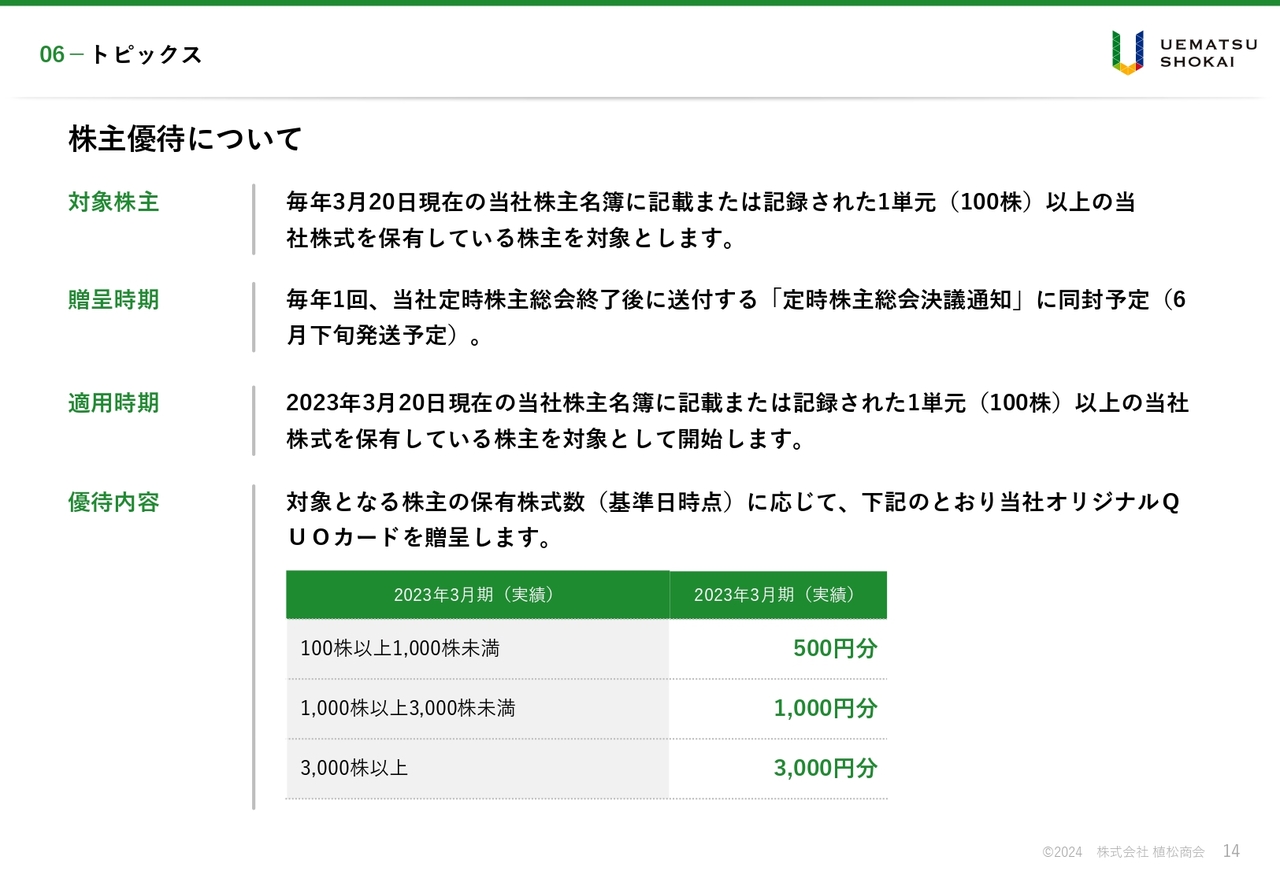Click the right table header 2023年3月期（実績）
This screenshot has height=886, width=1280.
point(778,595)
